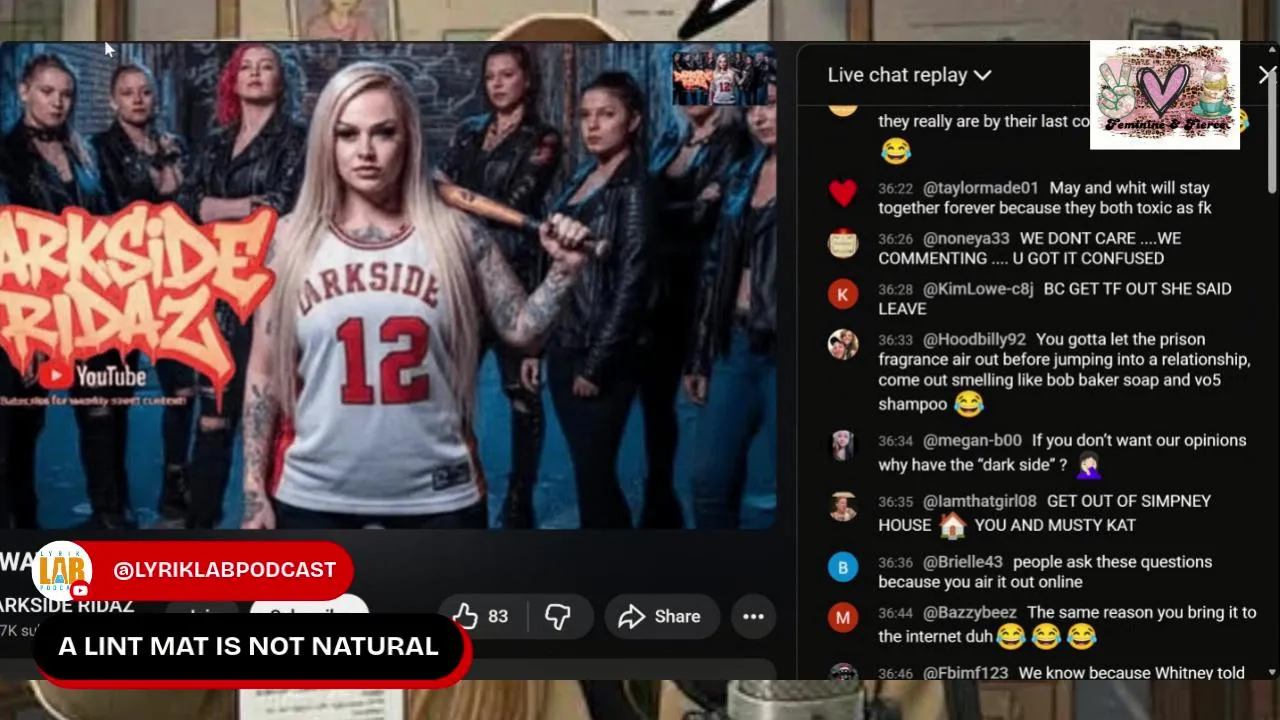
Task: Click username @Brielle43 in chat
Action: 962,562
